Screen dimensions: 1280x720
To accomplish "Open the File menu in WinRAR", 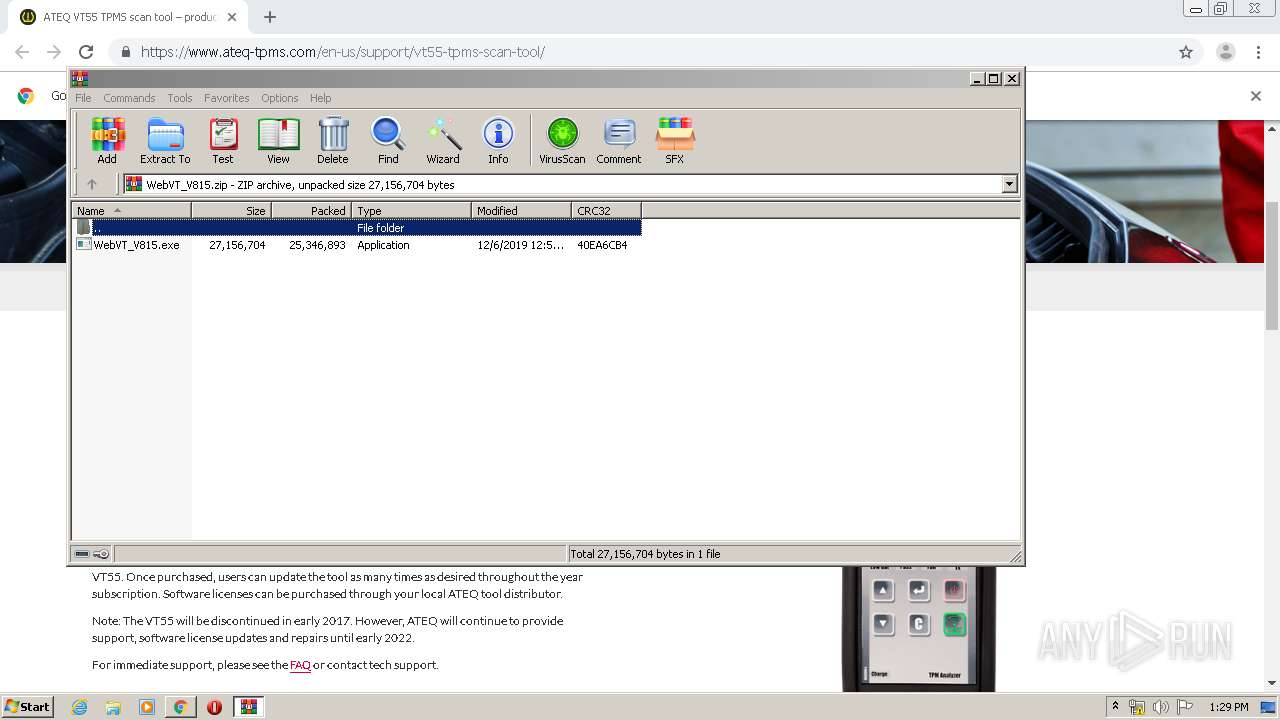I will point(83,98).
